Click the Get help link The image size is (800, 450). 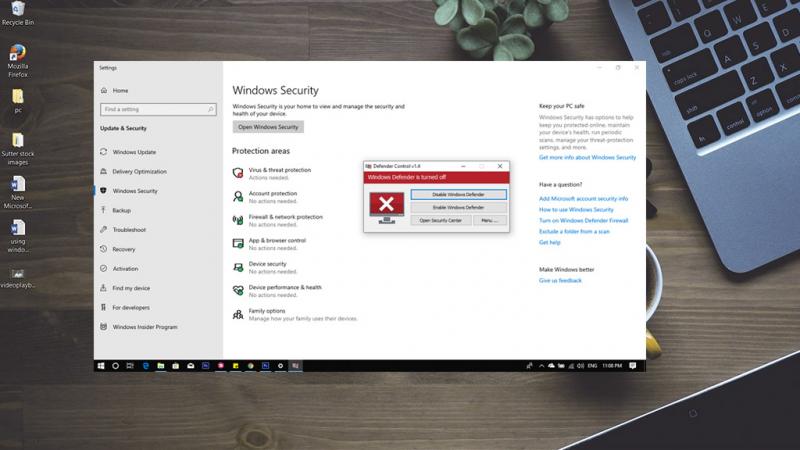(x=549, y=242)
